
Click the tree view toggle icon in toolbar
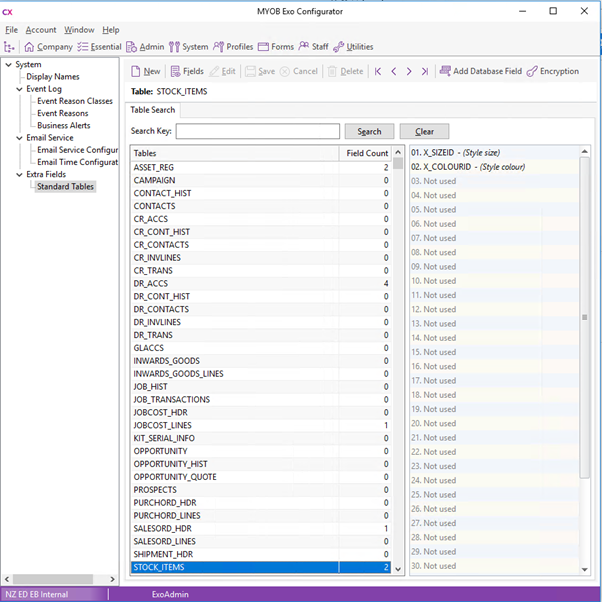point(9,47)
